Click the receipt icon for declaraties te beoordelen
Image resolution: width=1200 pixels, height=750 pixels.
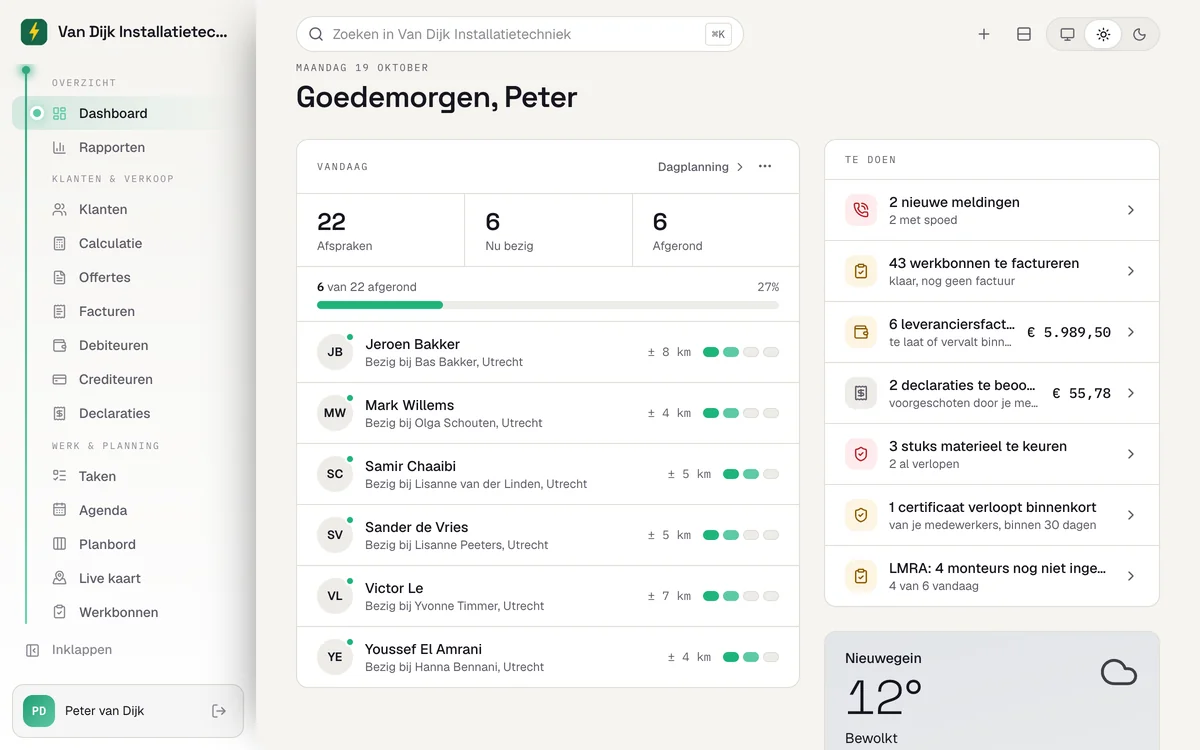861,393
